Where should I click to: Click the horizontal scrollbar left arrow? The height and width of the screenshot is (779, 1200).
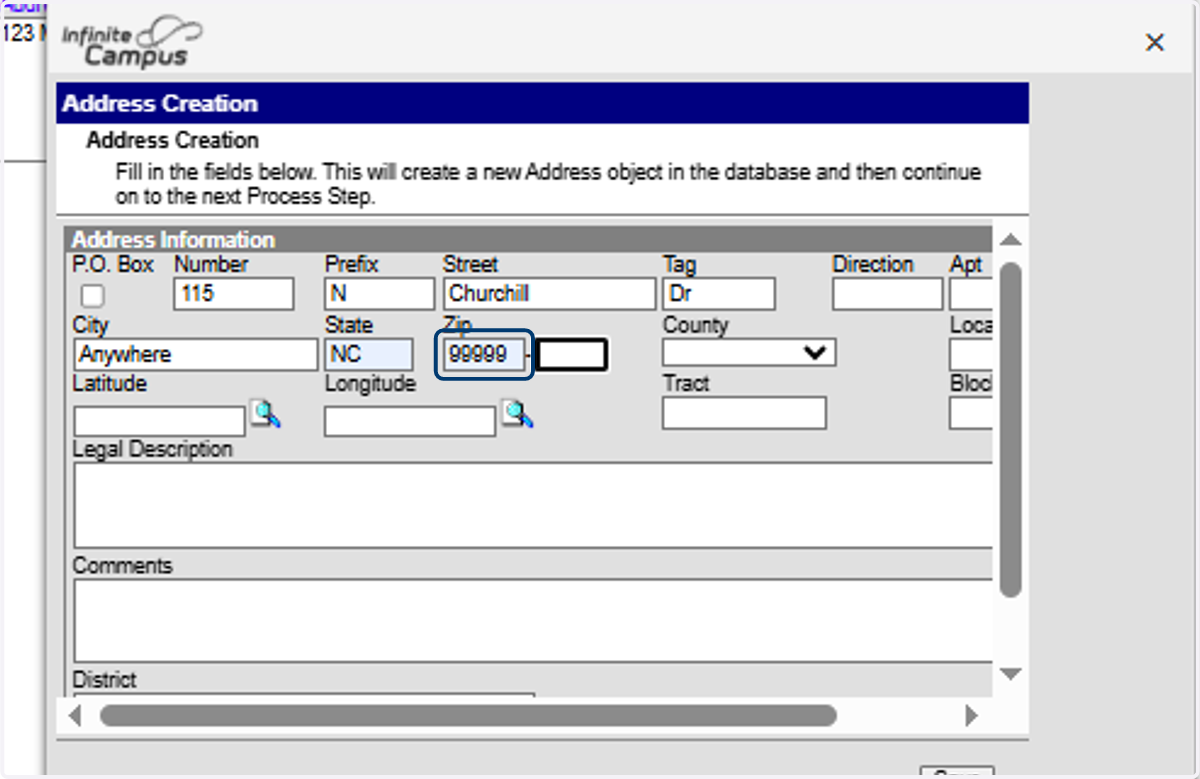pos(75,715)
